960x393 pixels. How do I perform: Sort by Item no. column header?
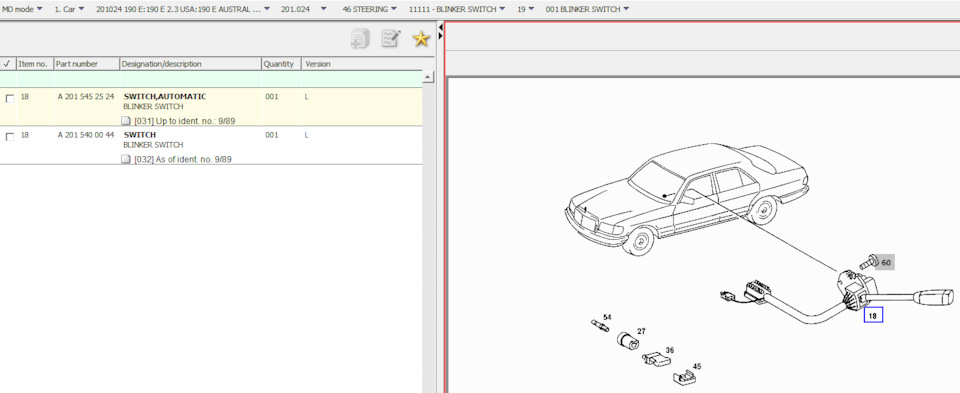pos(34,64)
